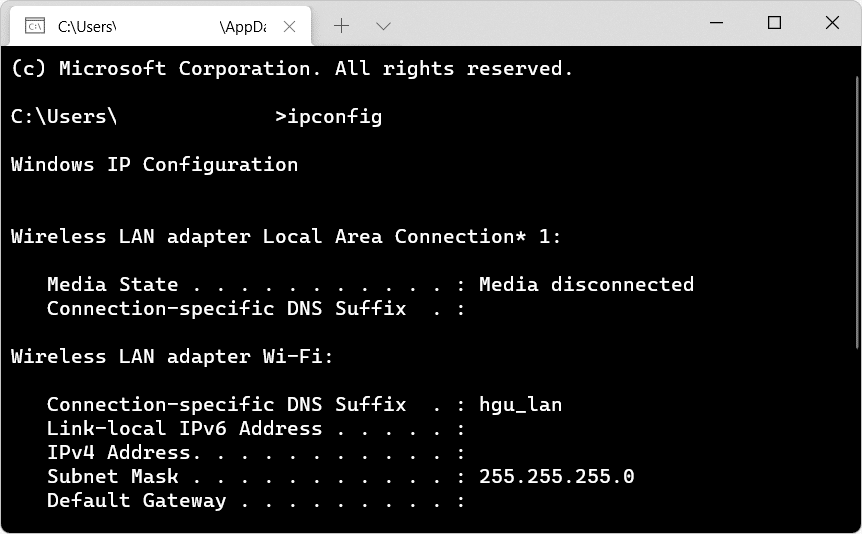Click the hgu_lan DNS suffix value
This screenshot has height=534, width=862.
(520, 405)
